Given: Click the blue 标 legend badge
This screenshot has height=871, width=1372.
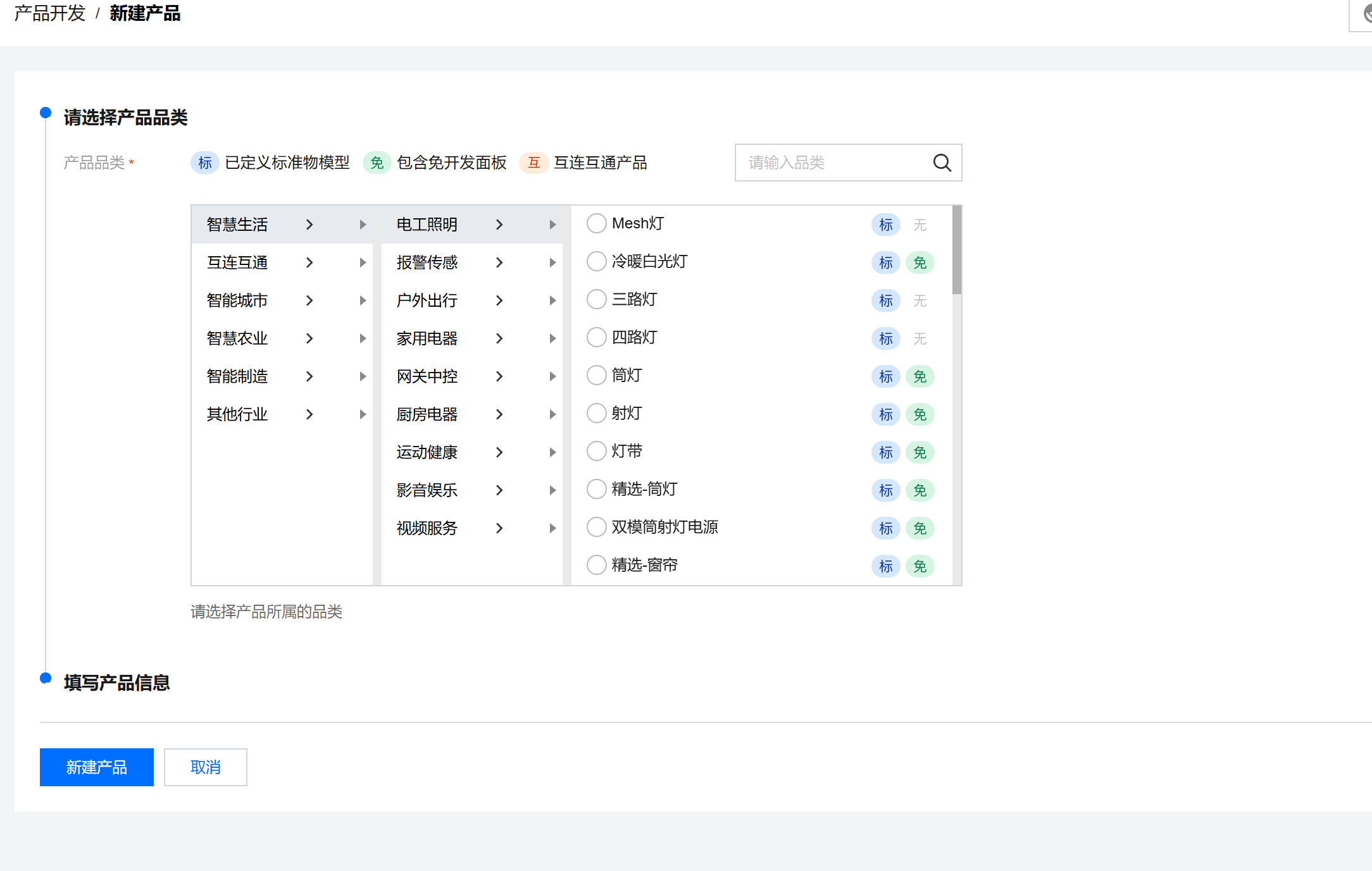Looking at the screenshot, I should (x=204, y=163).
